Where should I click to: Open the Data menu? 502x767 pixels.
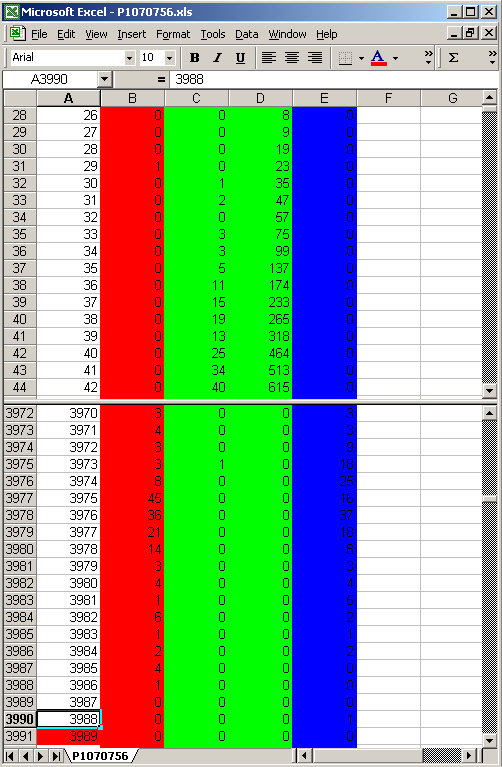(247, 34)
